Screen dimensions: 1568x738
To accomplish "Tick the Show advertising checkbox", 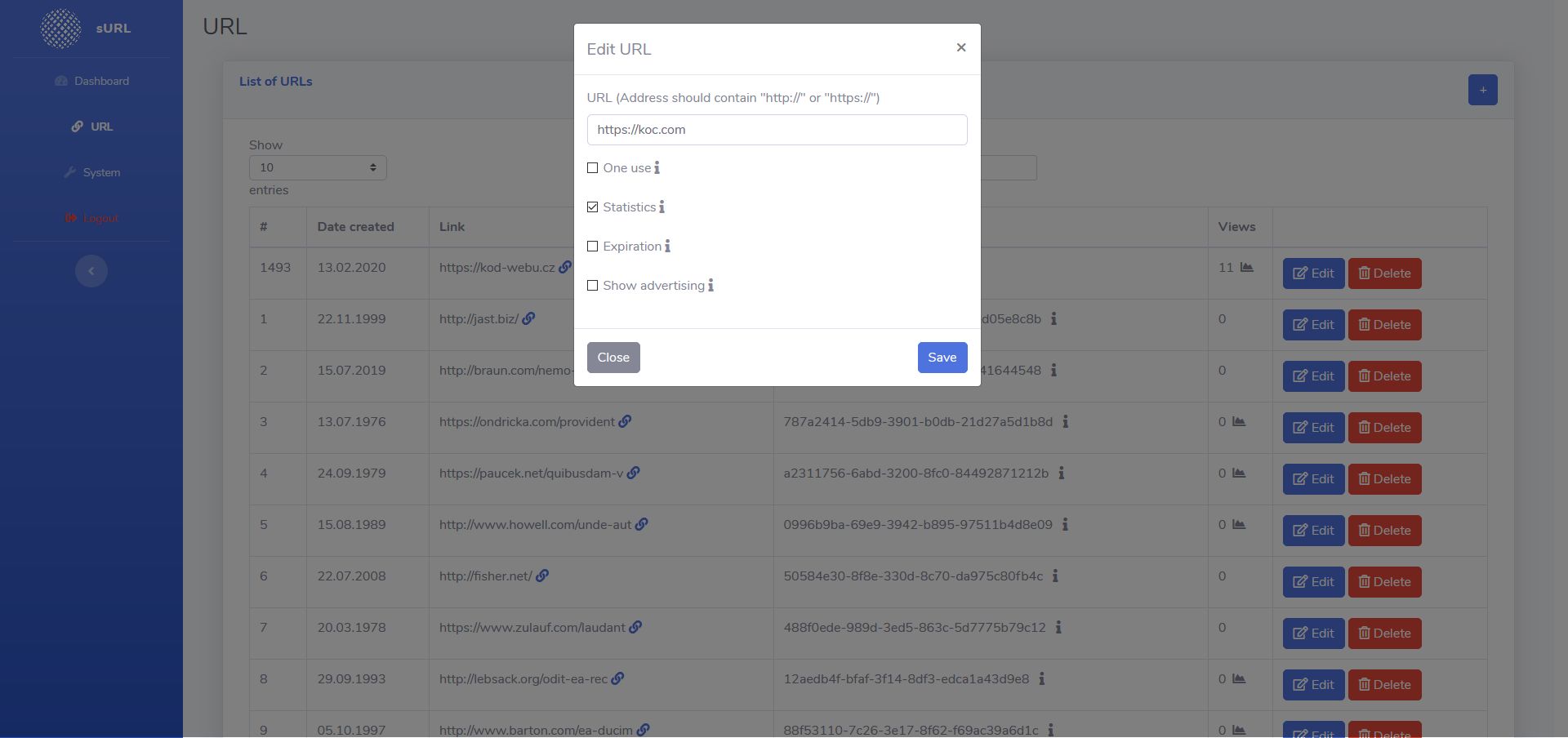I will point(593,286).
